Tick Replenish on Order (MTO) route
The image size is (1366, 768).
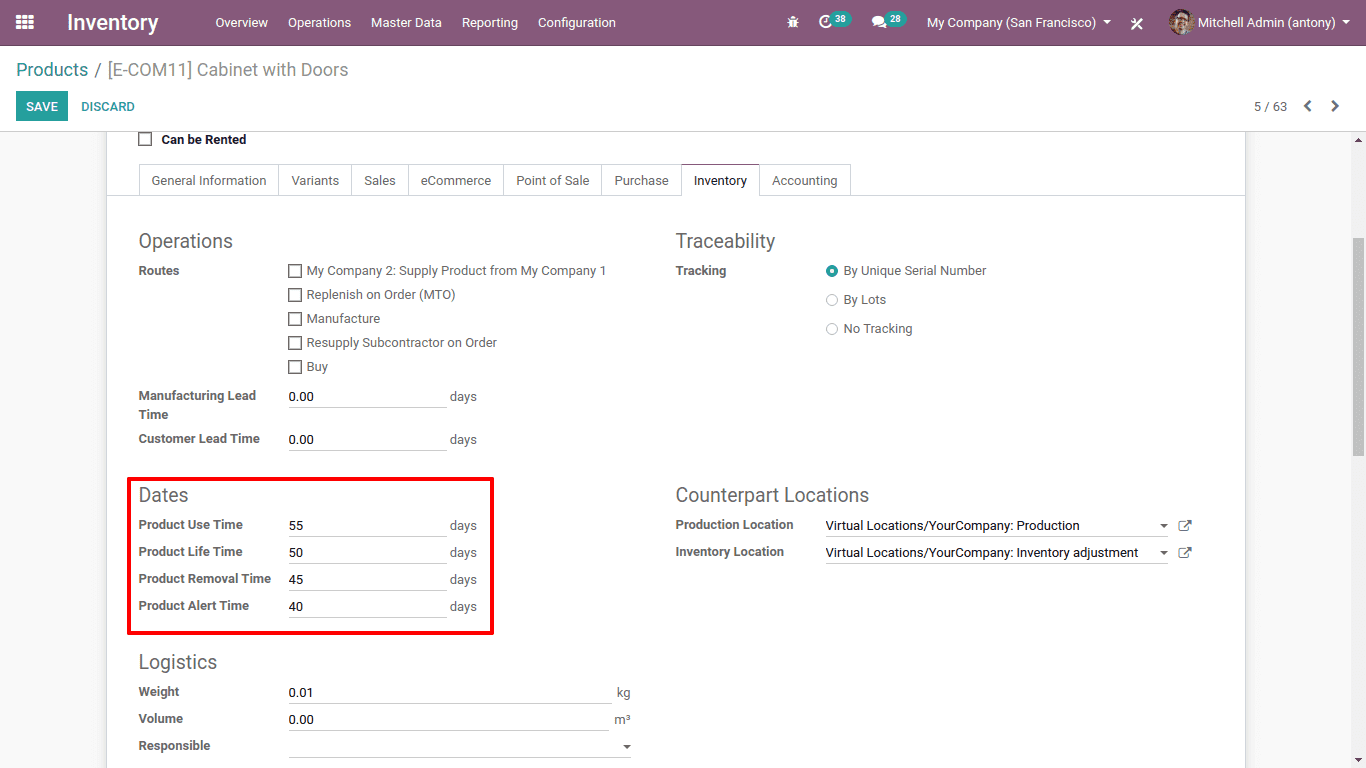[295, 295]
